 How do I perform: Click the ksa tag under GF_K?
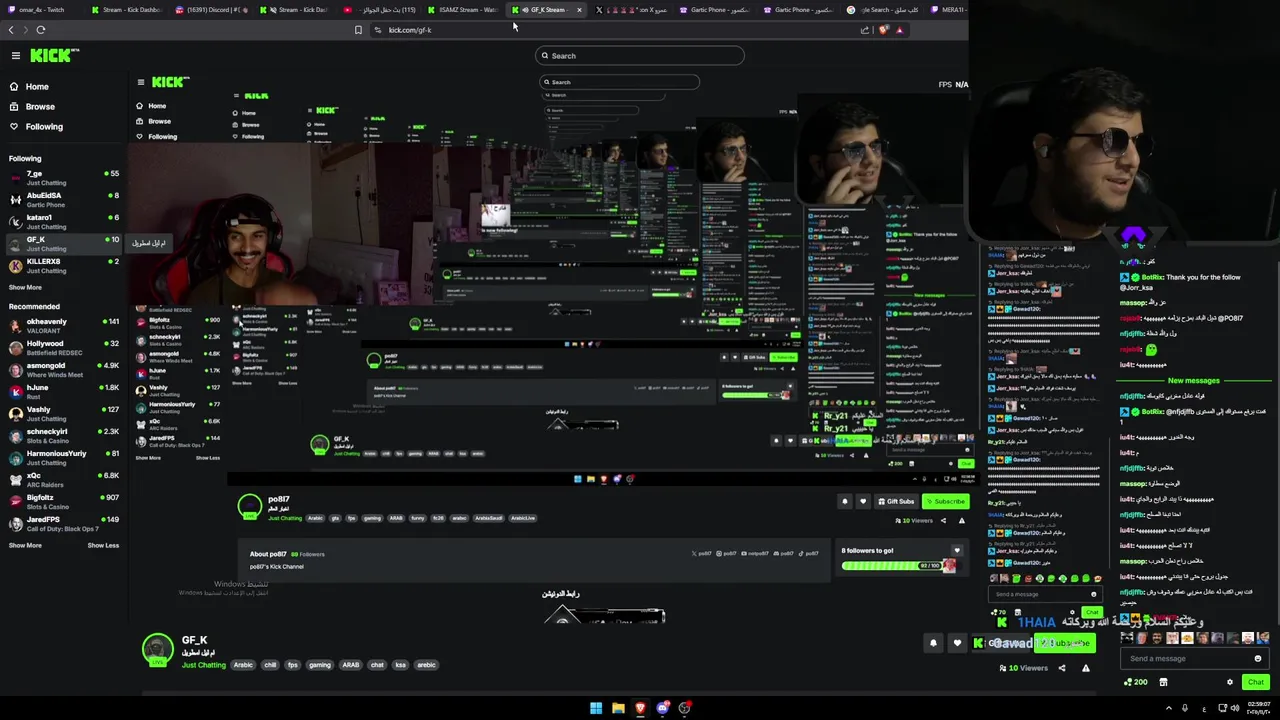[x=400, y=665]
